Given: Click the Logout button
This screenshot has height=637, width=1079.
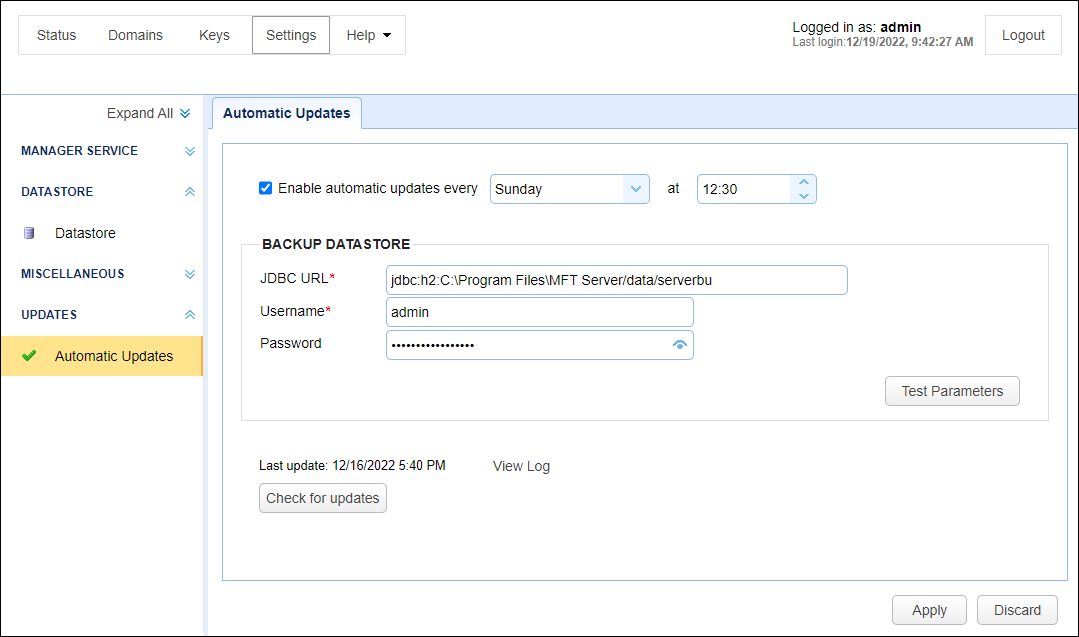Looking at the screenshot, I should coord(1023,35).
